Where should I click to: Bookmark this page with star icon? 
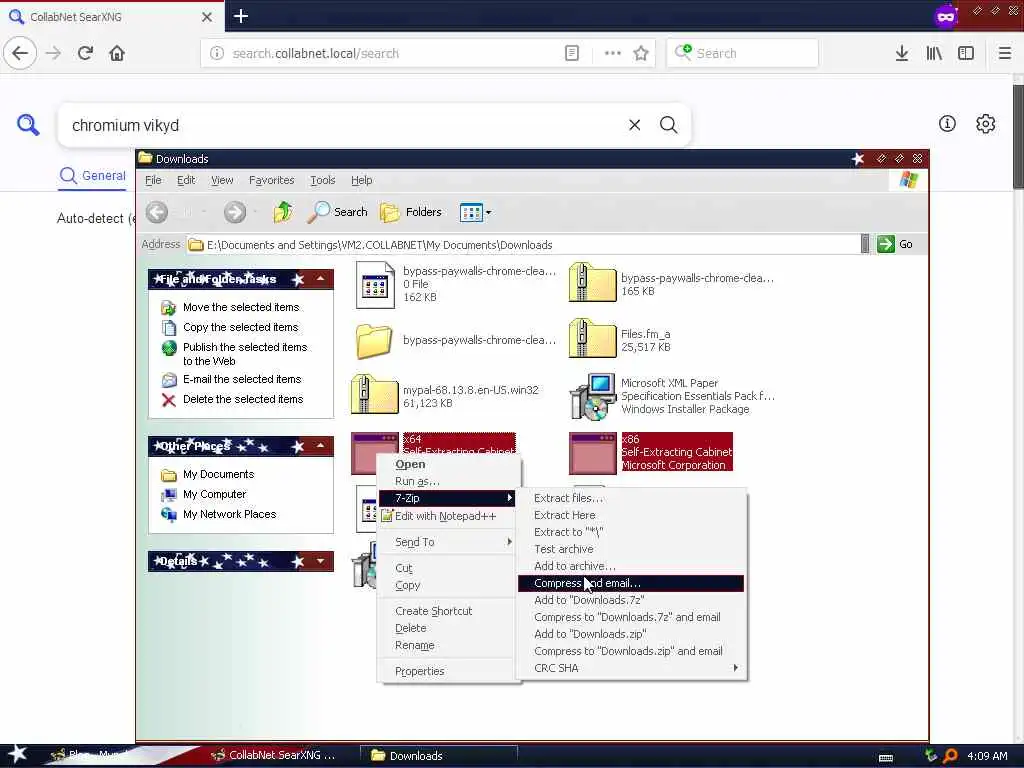click(641, 53)
